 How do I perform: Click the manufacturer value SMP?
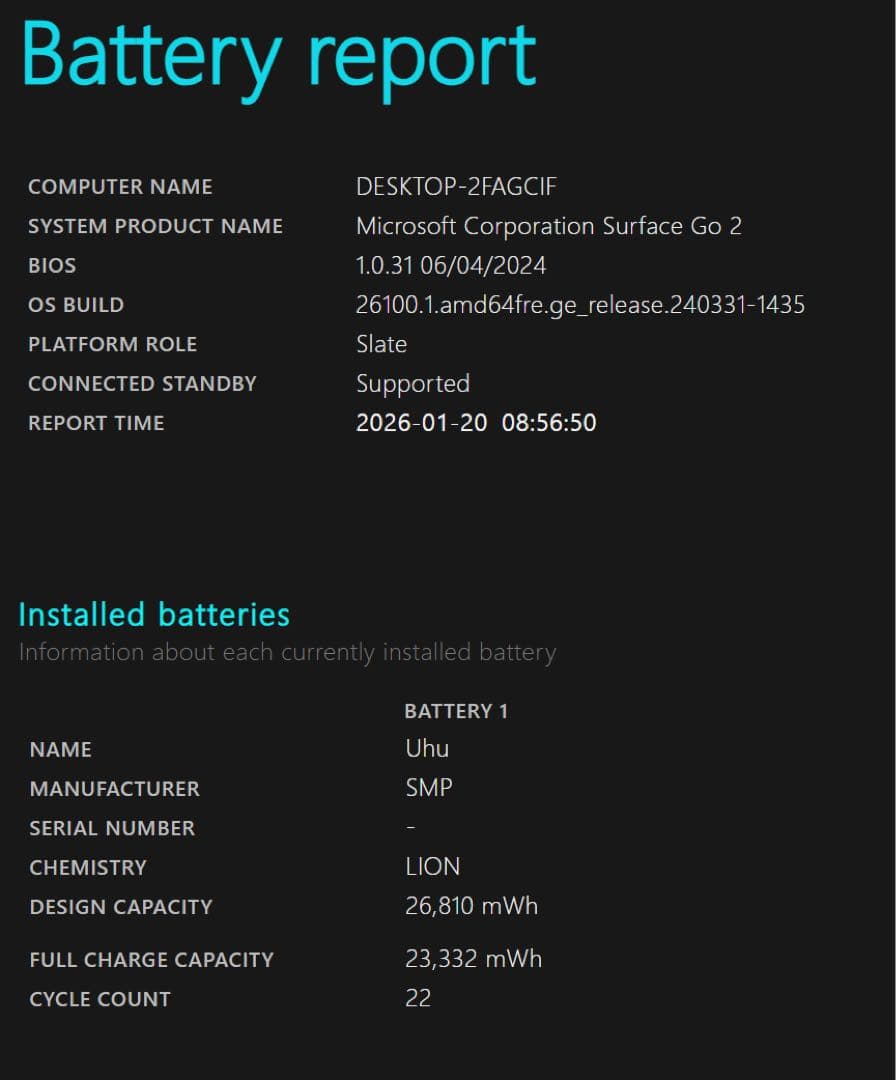429,788
